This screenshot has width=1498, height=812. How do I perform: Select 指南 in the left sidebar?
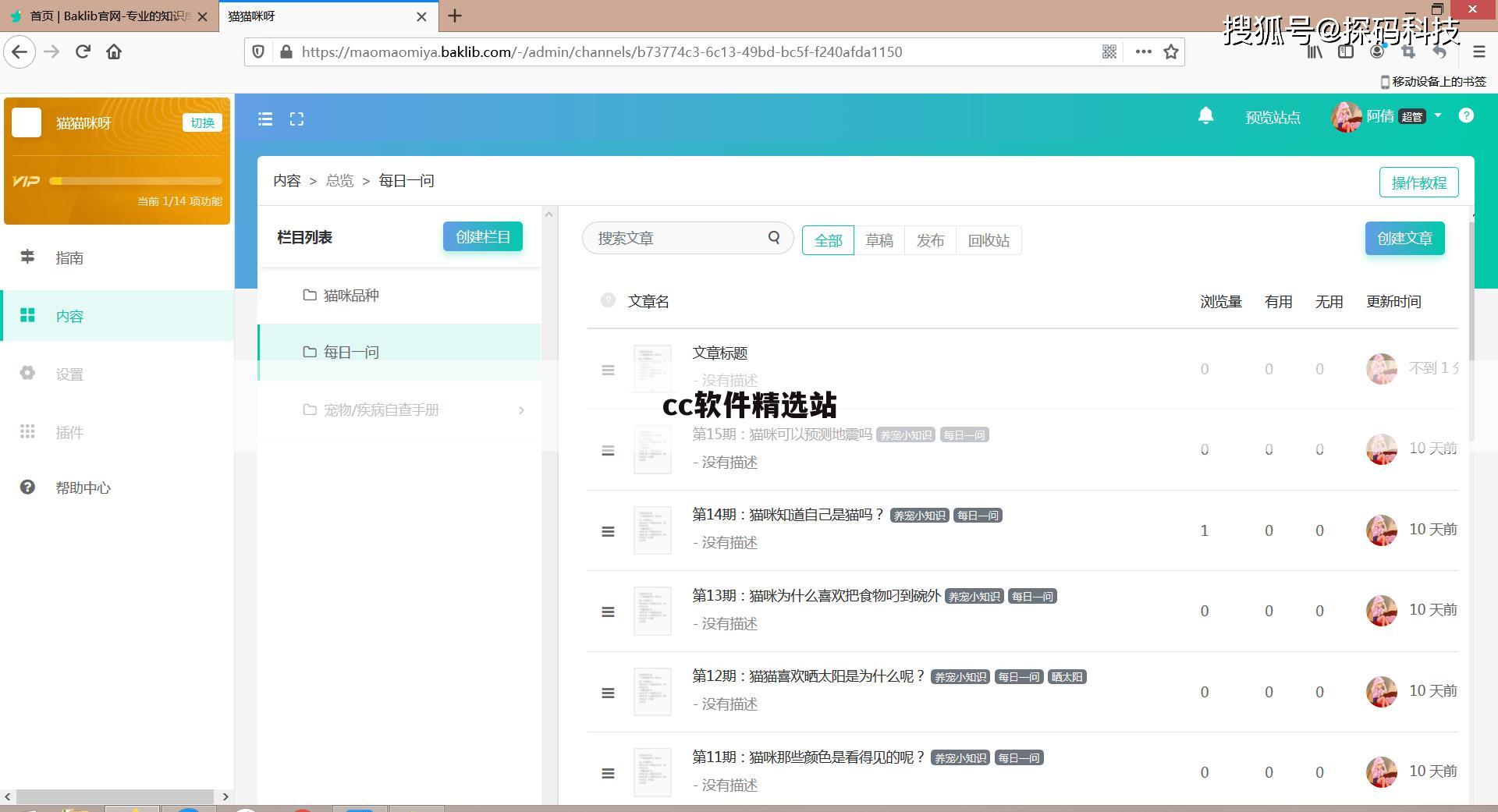[x=117, y=257]
